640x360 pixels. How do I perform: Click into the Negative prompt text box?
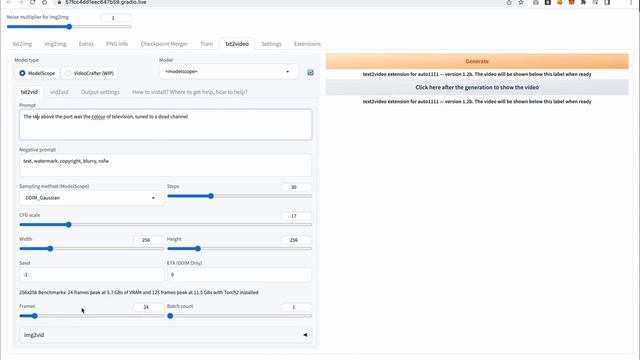[165, 165]
